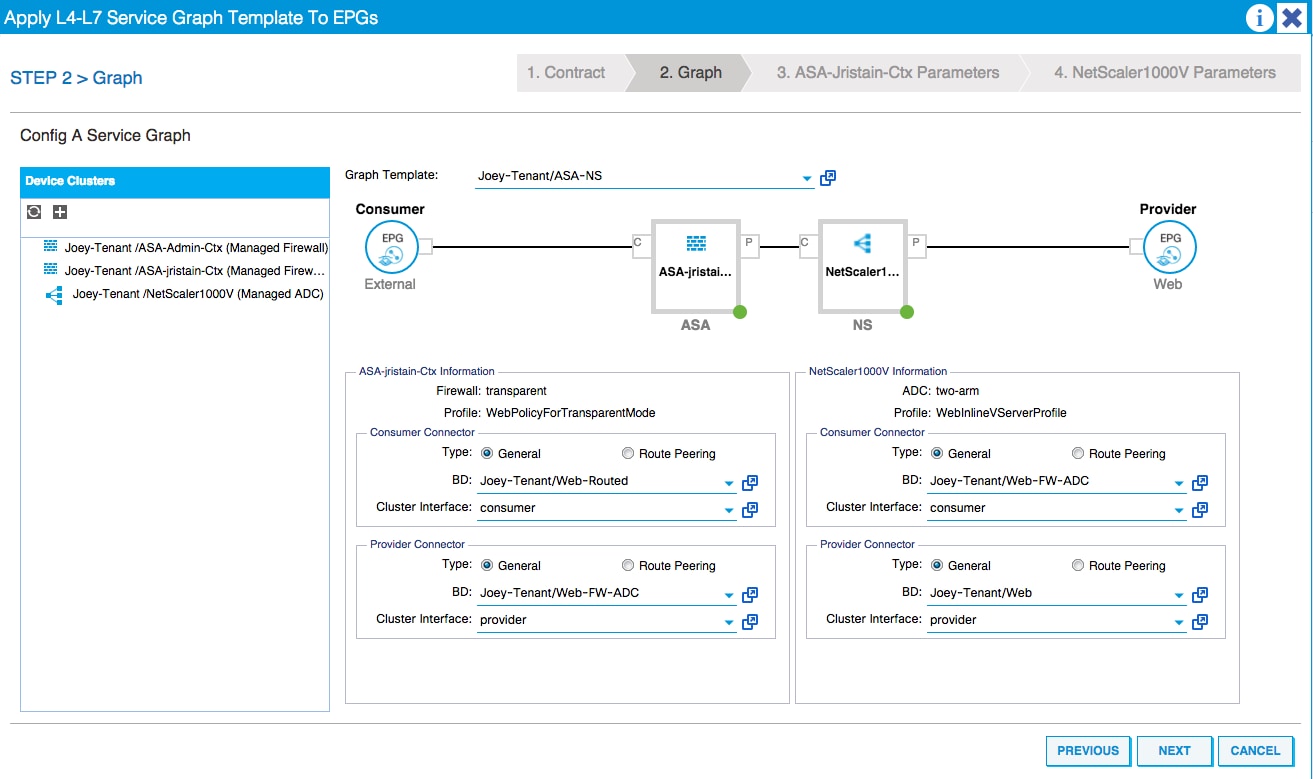
Task: Open the Joey-Tenant/Web-Routed BD dropdown
Action: (x=729, y=482)
